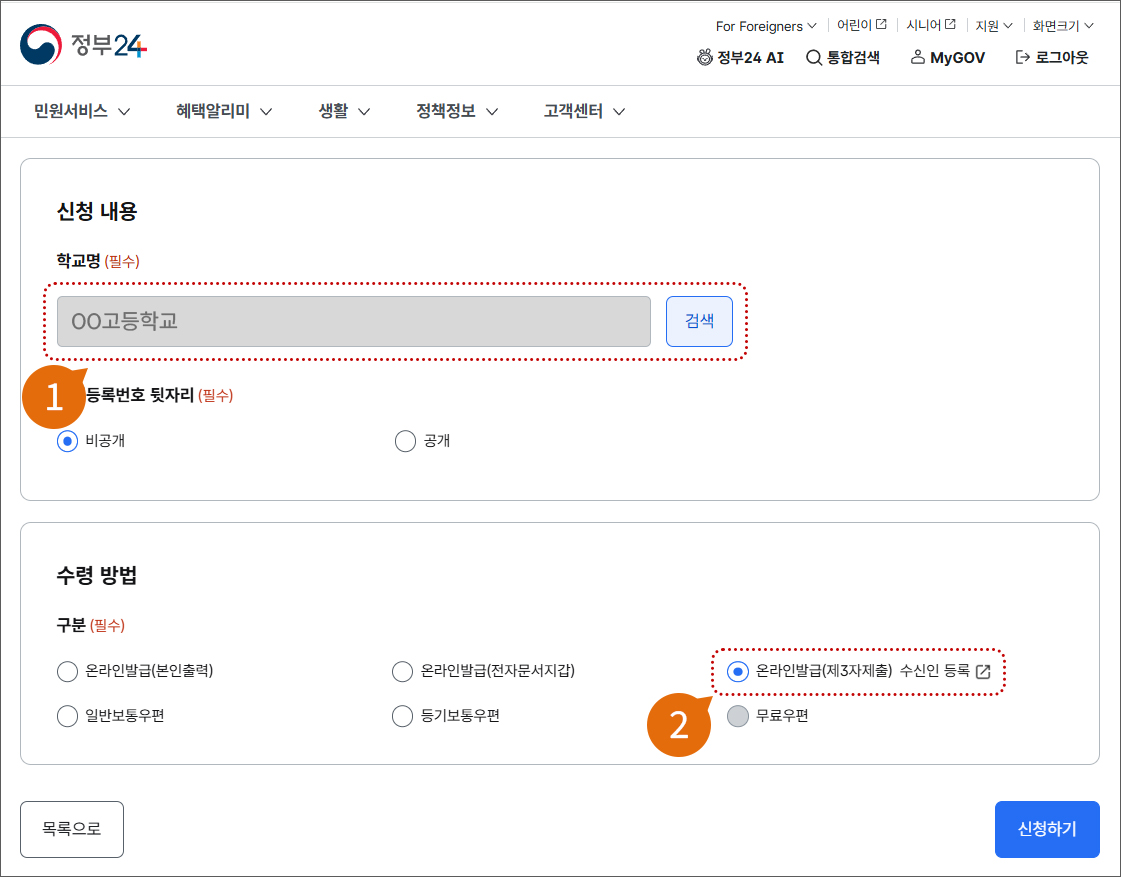1121x877 pixels.
Task: Click 통합검색 text
Action: click(853, 57)
